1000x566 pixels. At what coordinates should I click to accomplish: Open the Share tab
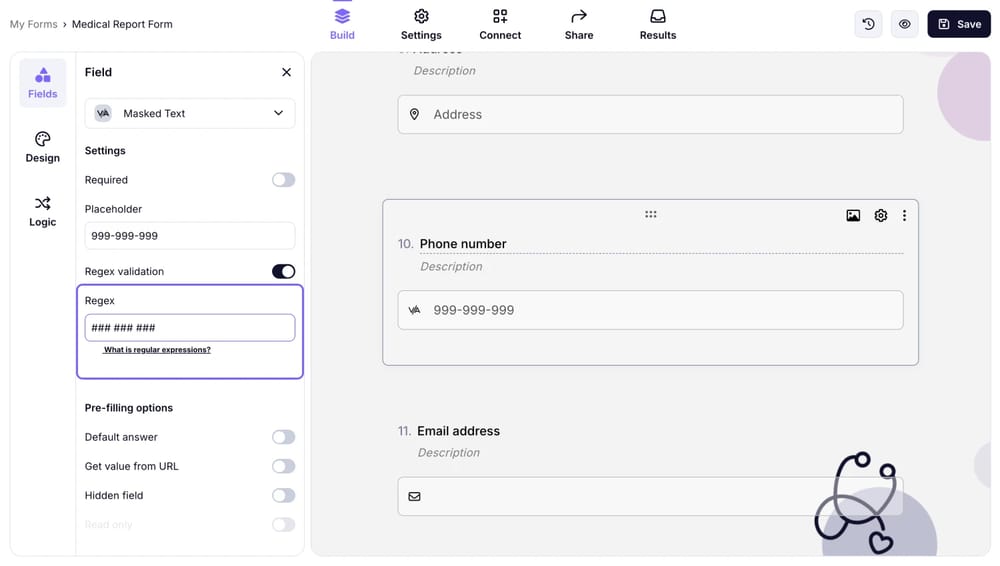(578, 25)
